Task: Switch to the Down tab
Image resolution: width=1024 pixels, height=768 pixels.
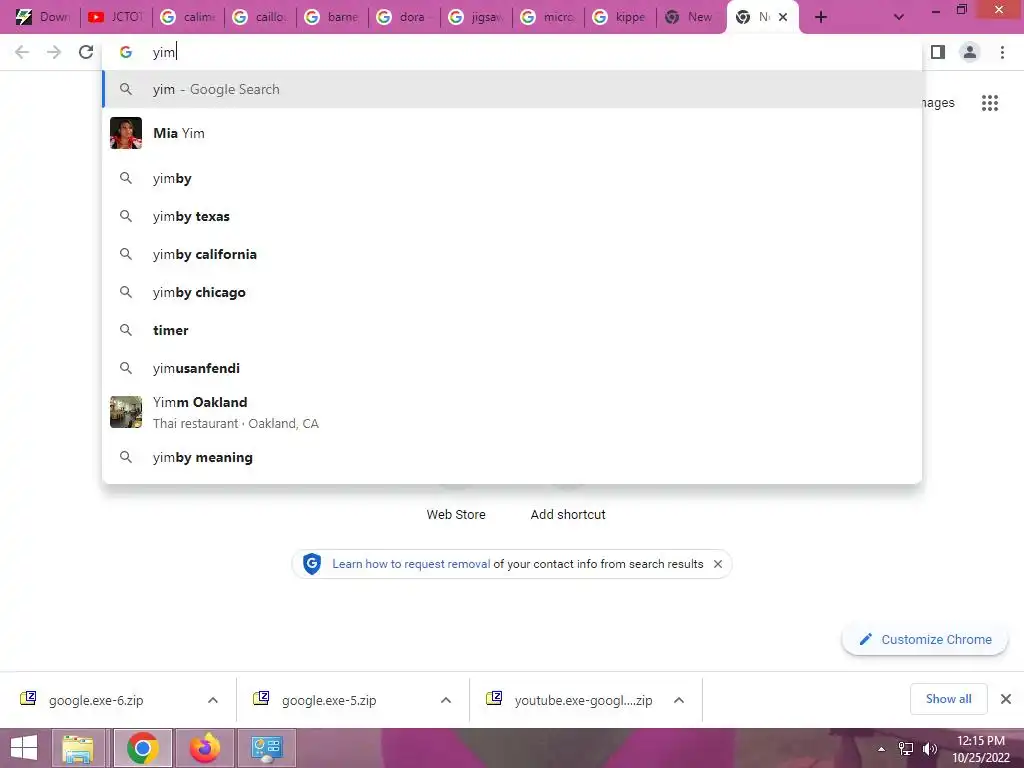Action: pos(43,17)
